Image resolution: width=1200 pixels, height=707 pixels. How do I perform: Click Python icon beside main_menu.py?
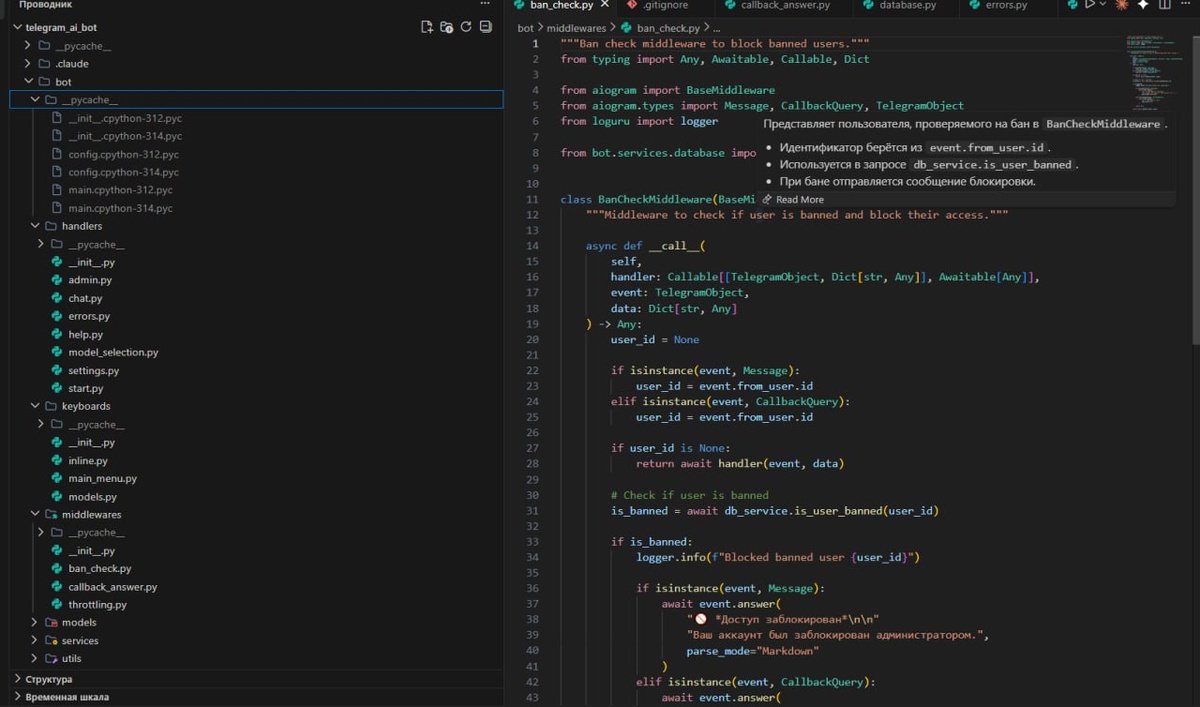coord(58,478)
